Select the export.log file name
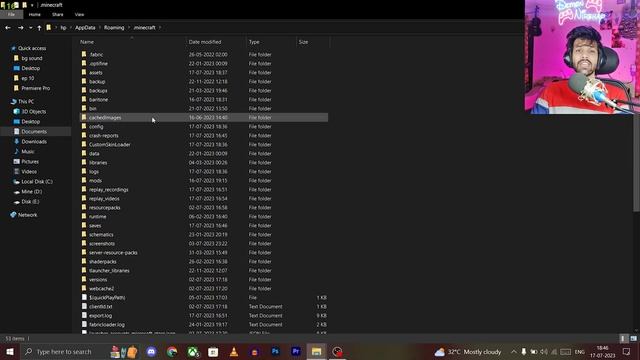Viewport: 640px width, 360px height. [x=100, y=316]
